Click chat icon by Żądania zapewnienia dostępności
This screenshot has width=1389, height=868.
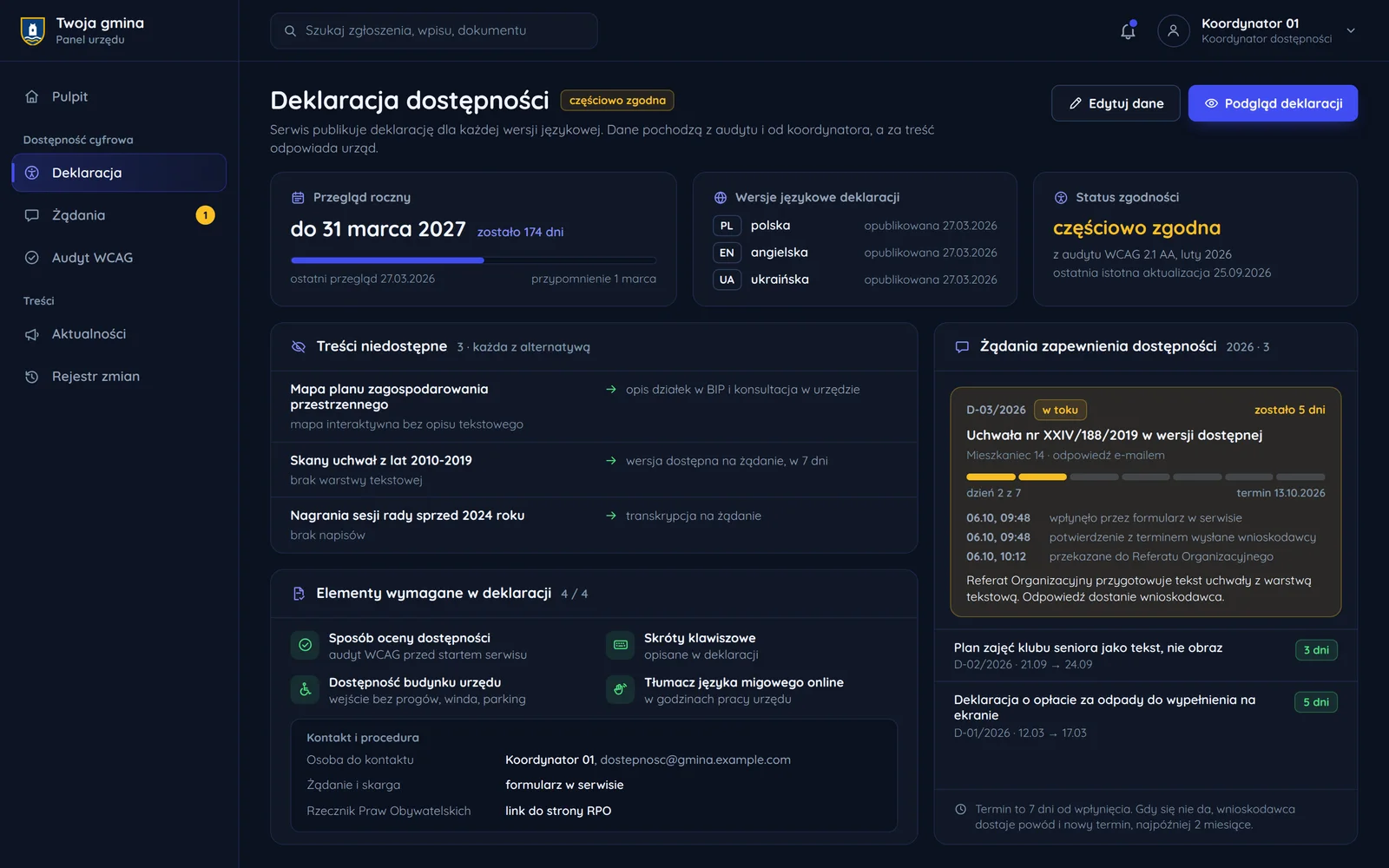[962, 347]
